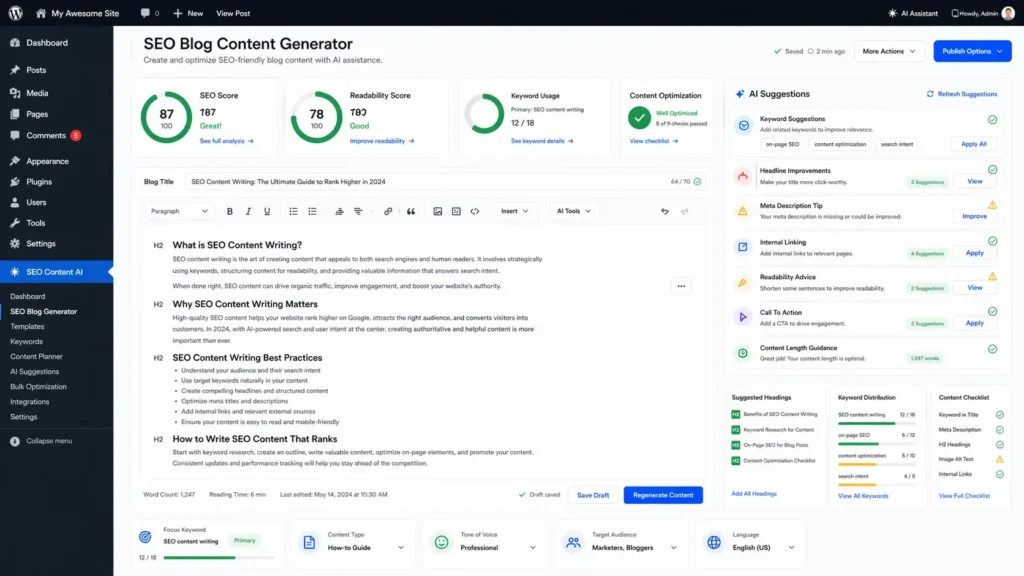Undo the last edit
The width and height of the screenshot is (1024, 576).
click(x=665, y=212)
